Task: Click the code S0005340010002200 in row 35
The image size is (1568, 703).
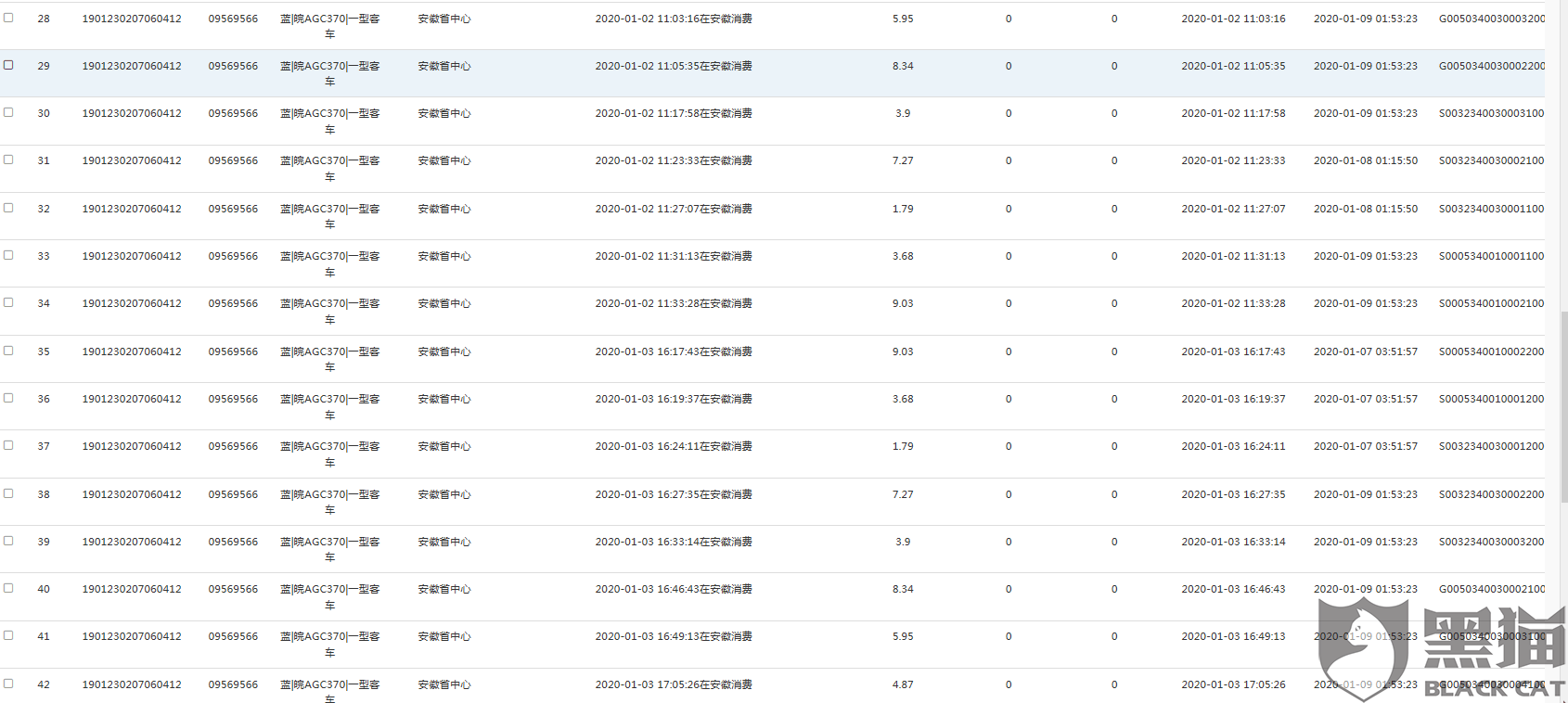Action: pyautogui.click(x=1492, y=351)
